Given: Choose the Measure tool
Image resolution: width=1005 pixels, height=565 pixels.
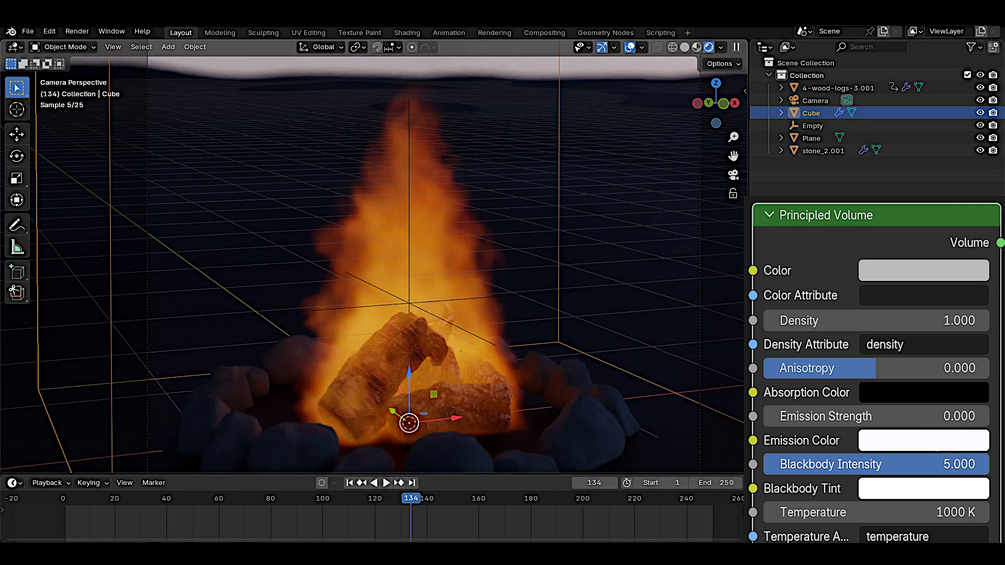Looking at the screenshot, I should point(17,247).
